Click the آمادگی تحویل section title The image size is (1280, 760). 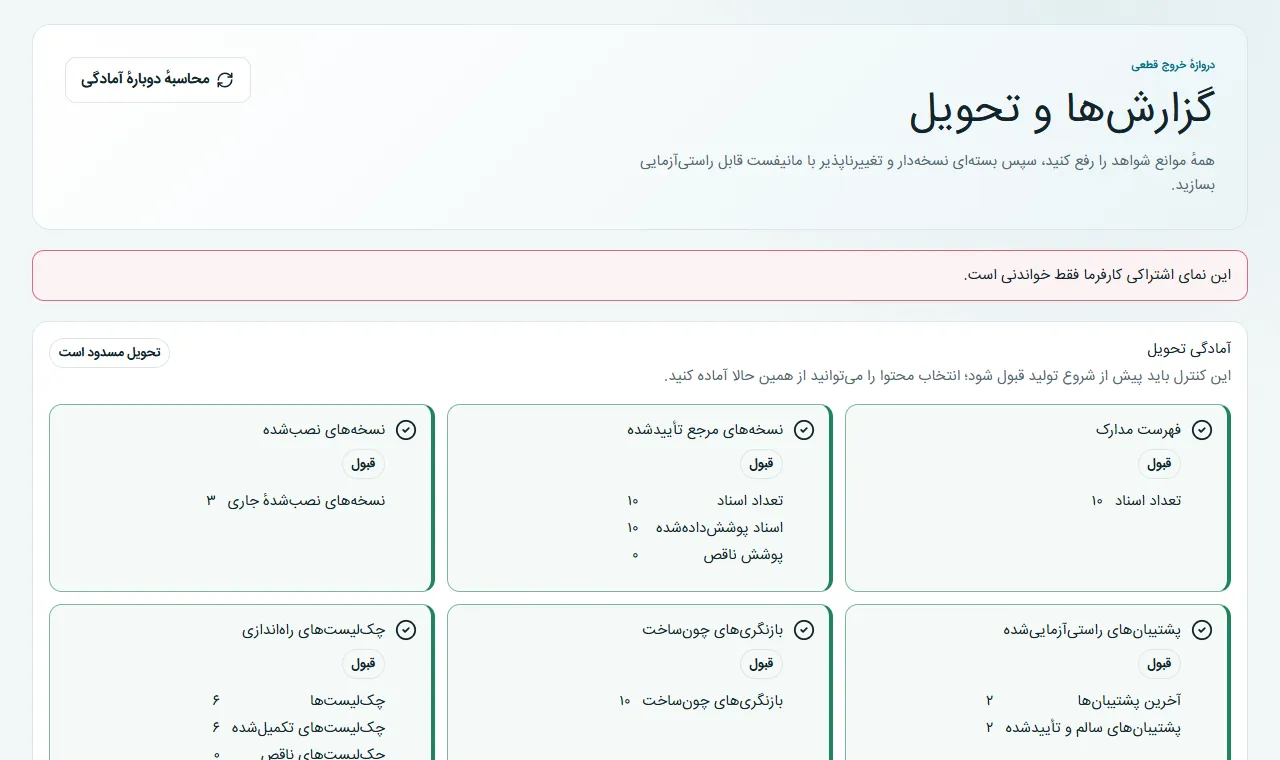coord(1189,349)
